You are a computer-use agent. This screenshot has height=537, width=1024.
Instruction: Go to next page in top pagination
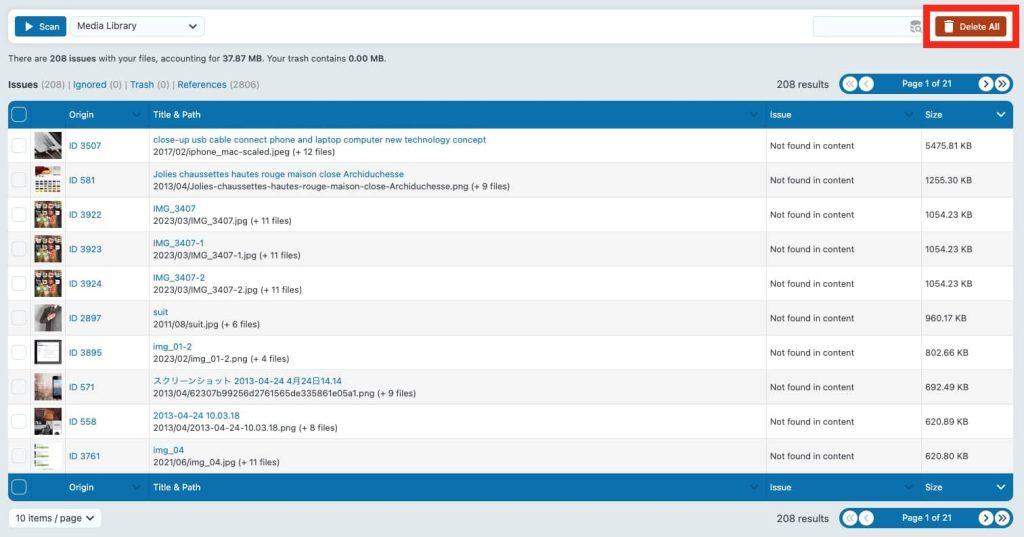pos(985,84)
